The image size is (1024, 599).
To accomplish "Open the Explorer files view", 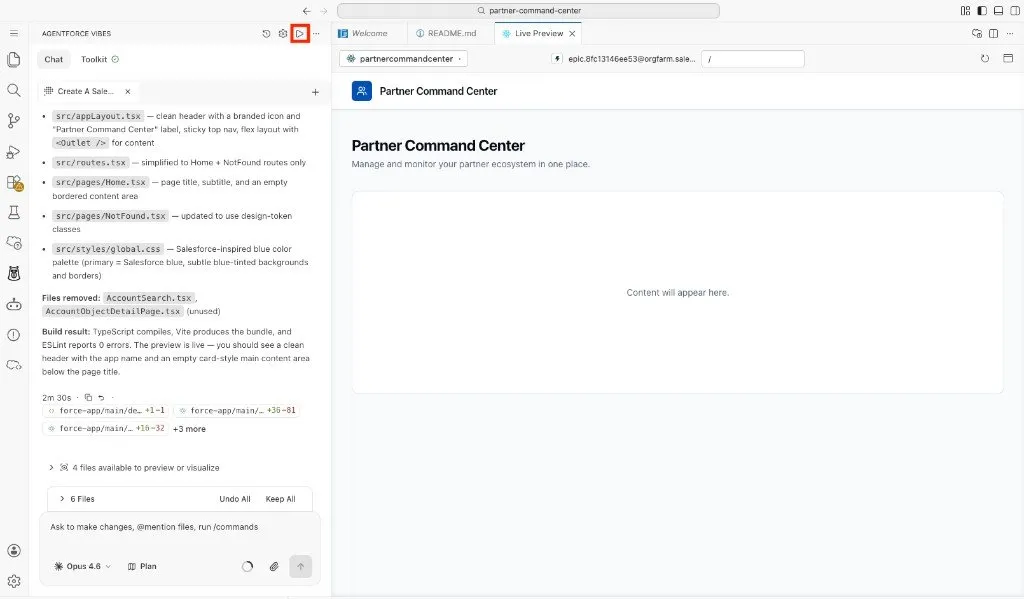I will click(14, 59).
